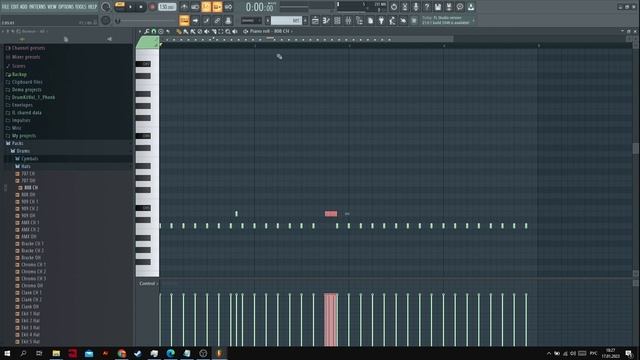Open the ADD menu
640x360 pixels.
coord(23,7)
